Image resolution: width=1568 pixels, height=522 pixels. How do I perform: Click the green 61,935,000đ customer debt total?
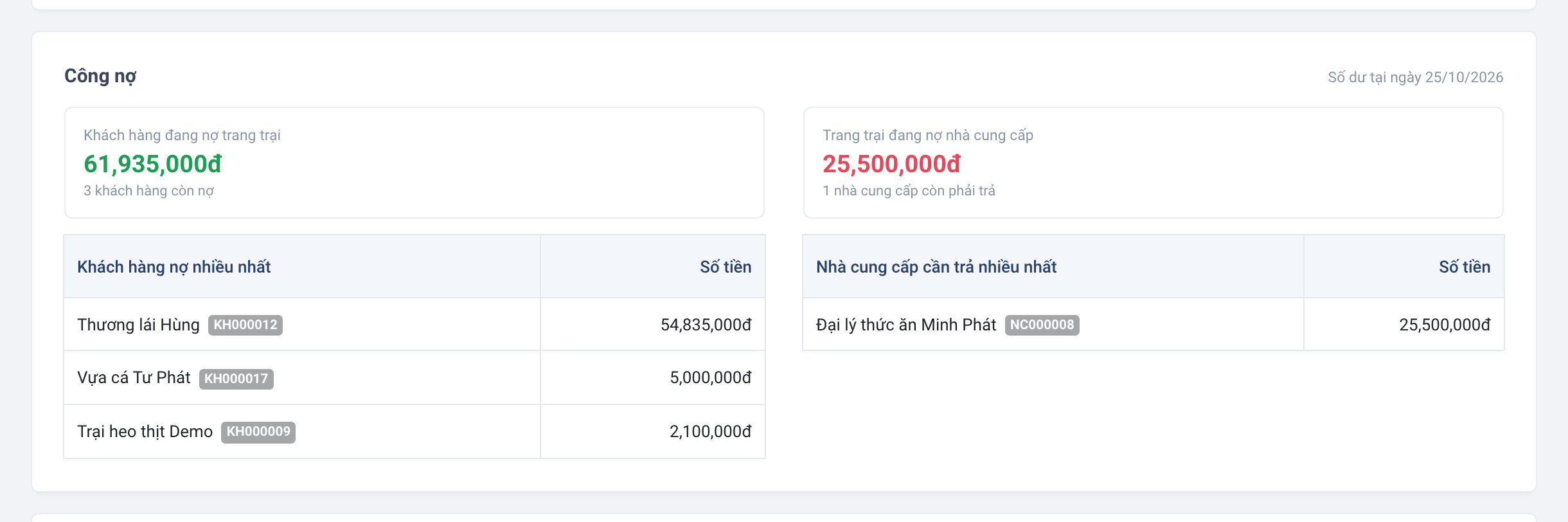point(153,164)
